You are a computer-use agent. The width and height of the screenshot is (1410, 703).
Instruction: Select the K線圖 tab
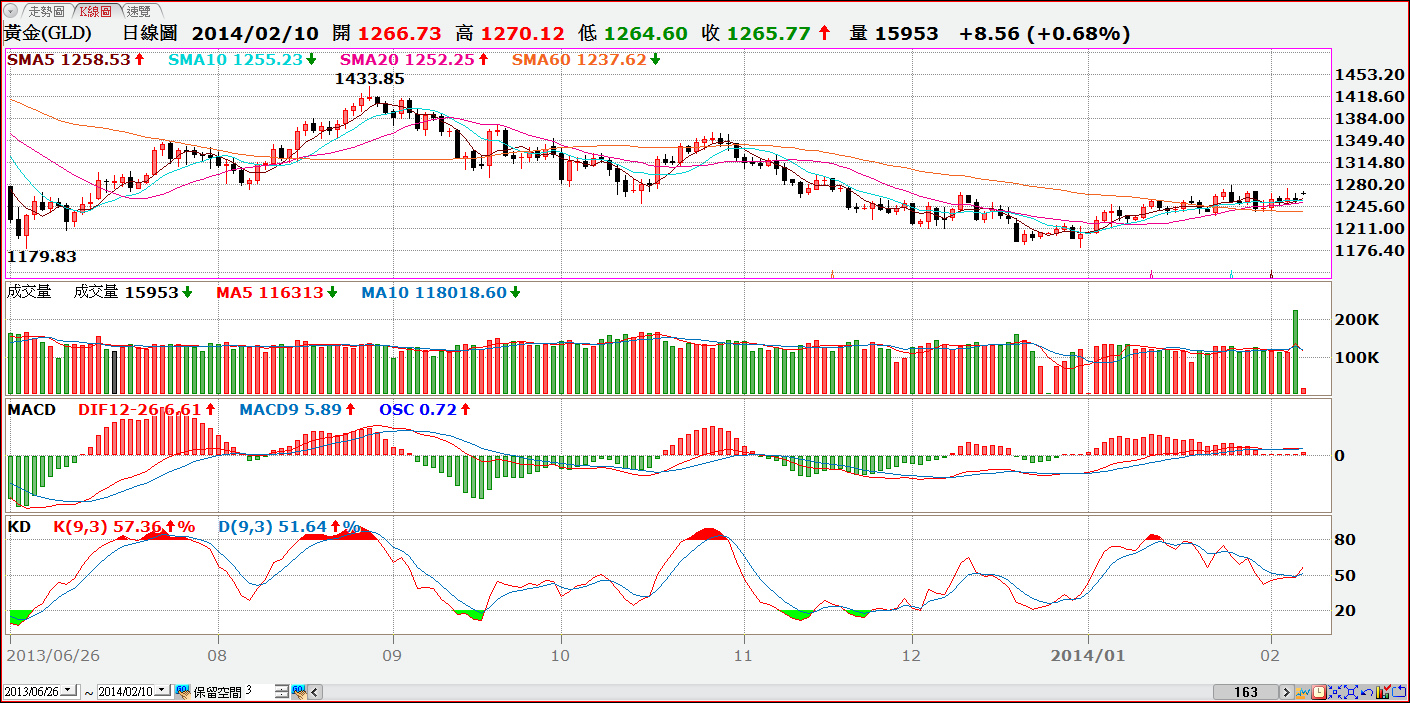[98, 11]
